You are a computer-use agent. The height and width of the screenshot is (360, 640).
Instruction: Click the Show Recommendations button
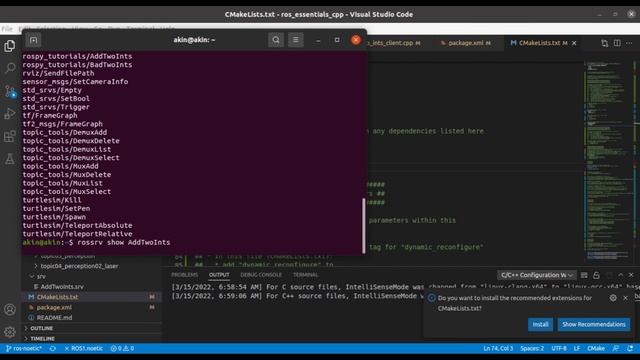(x=594, y=324)
